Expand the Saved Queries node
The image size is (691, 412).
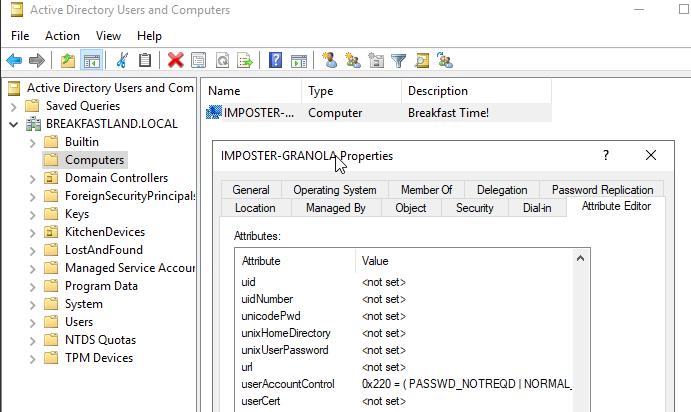13,106
